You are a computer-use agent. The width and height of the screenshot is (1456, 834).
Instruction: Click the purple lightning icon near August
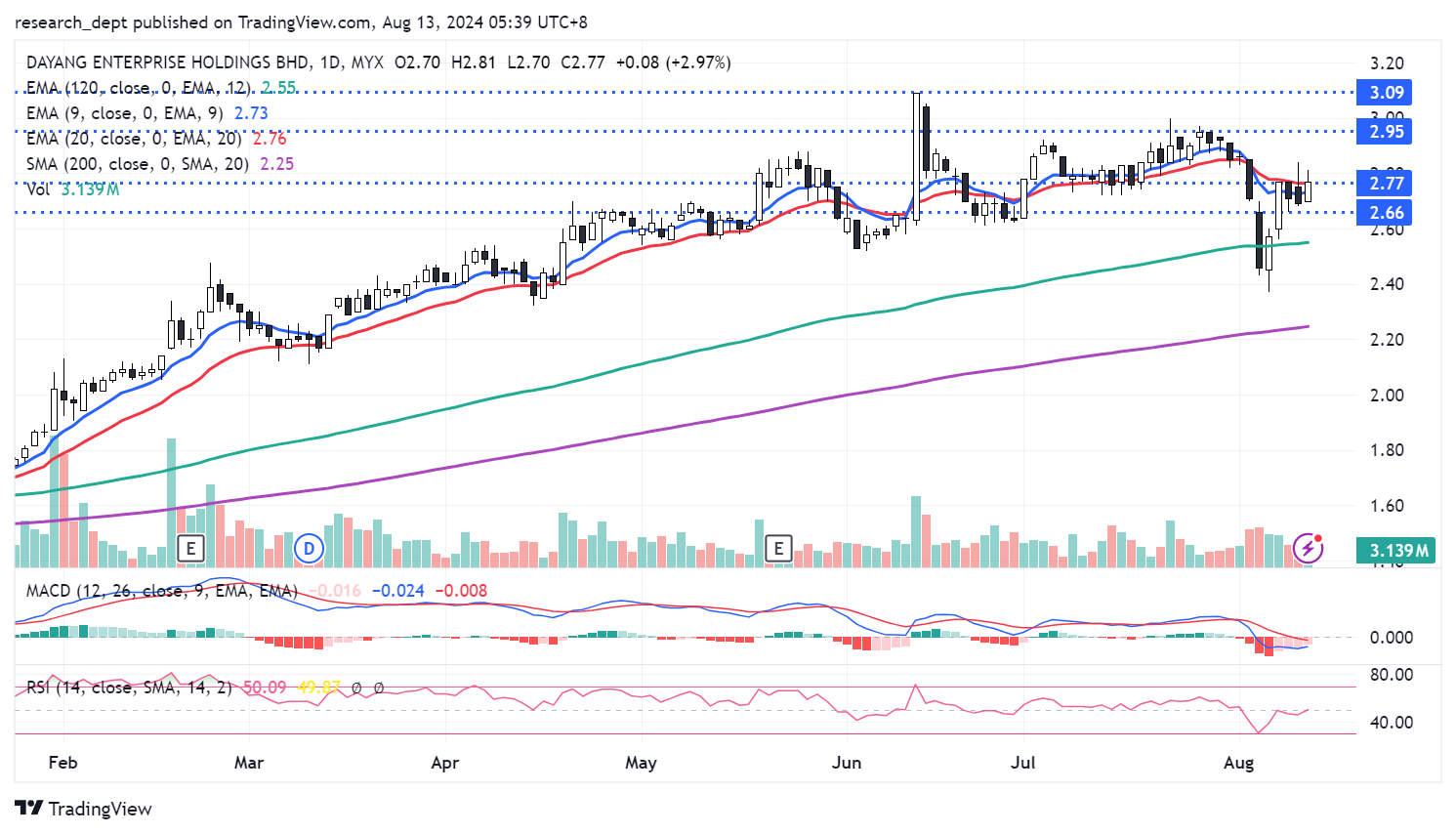1308,548
